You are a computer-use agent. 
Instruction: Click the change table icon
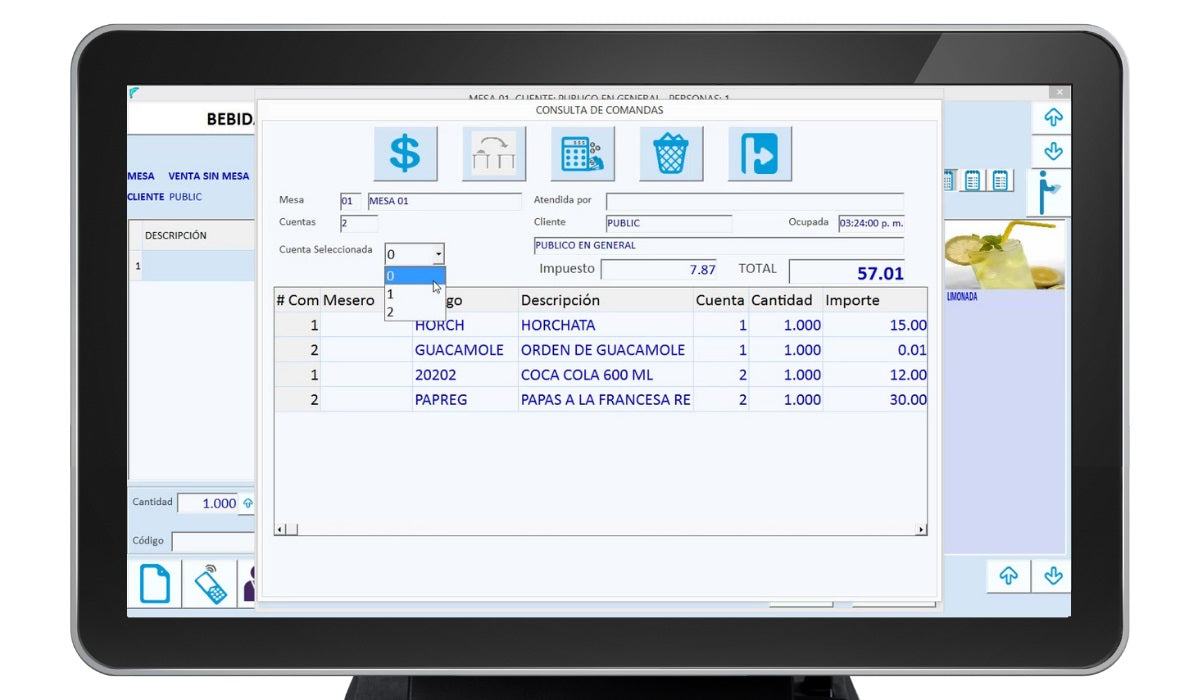point(494,154)
